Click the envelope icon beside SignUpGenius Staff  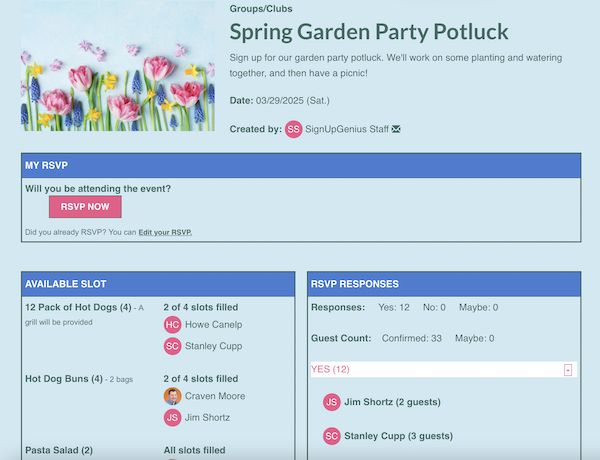click(396, 129)
